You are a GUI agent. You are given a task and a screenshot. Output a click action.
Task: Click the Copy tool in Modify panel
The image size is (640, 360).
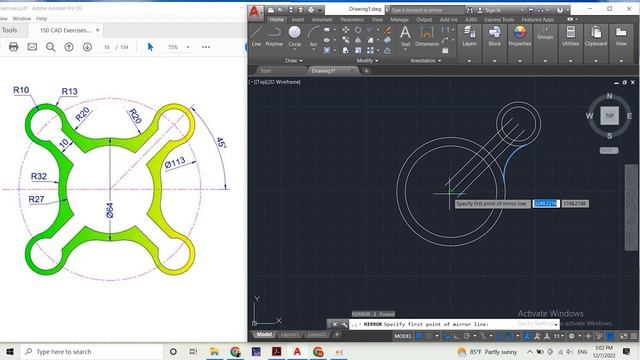346,40
